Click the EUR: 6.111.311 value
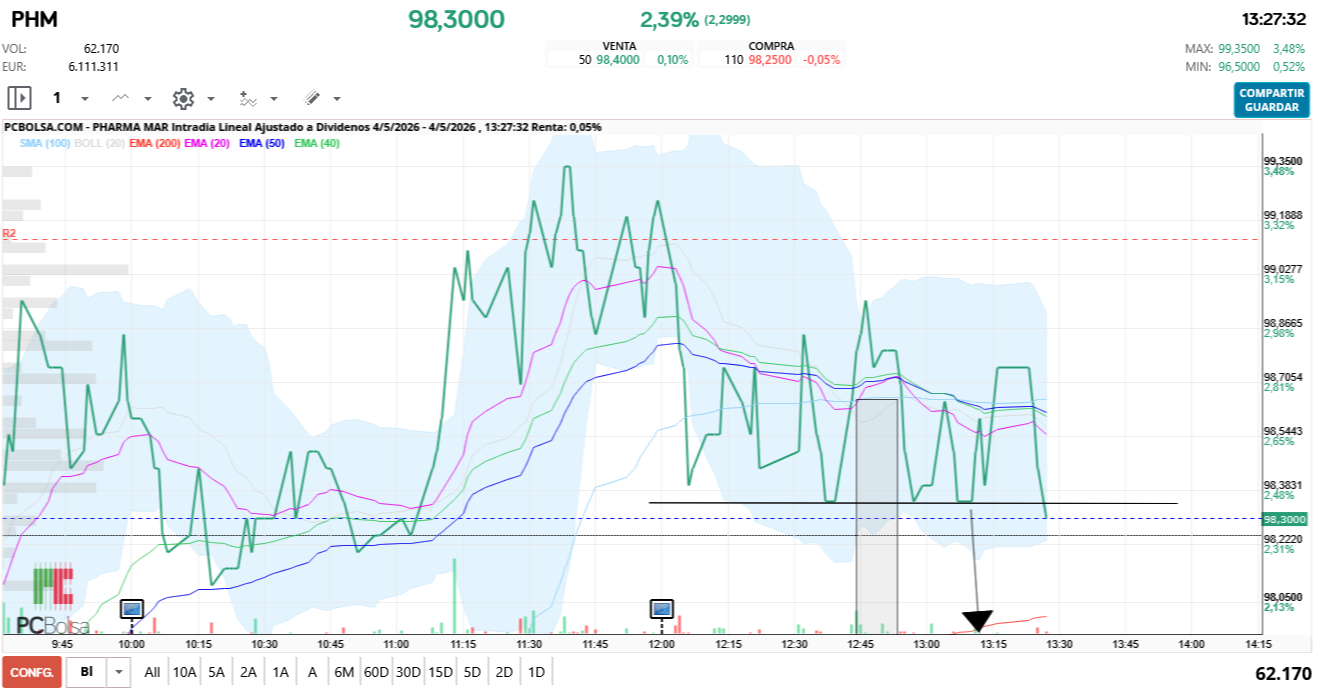The image size is (1325, 693). coord(93,66)
